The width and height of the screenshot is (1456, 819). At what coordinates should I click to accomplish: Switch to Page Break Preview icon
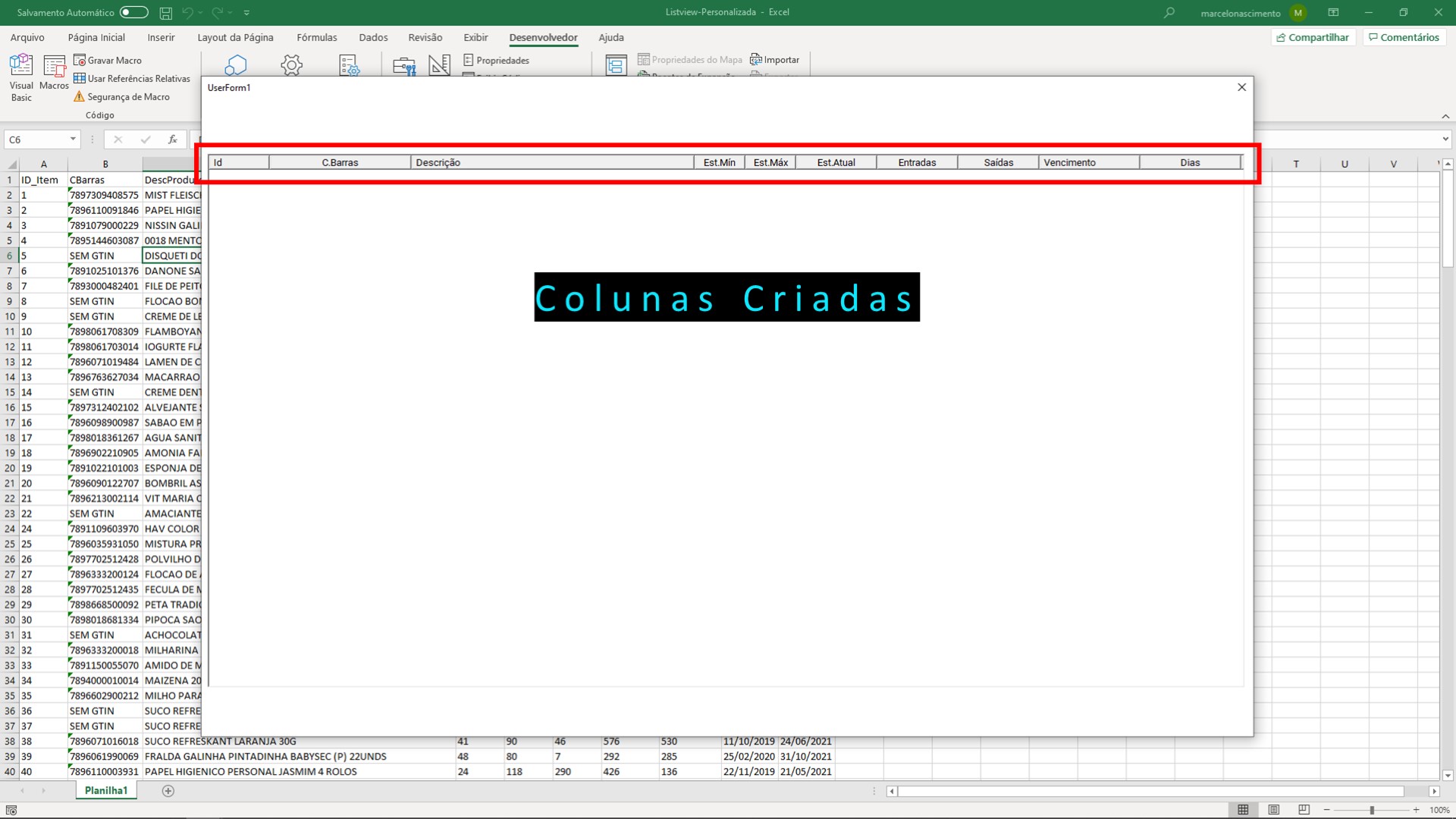(1304, 810)
